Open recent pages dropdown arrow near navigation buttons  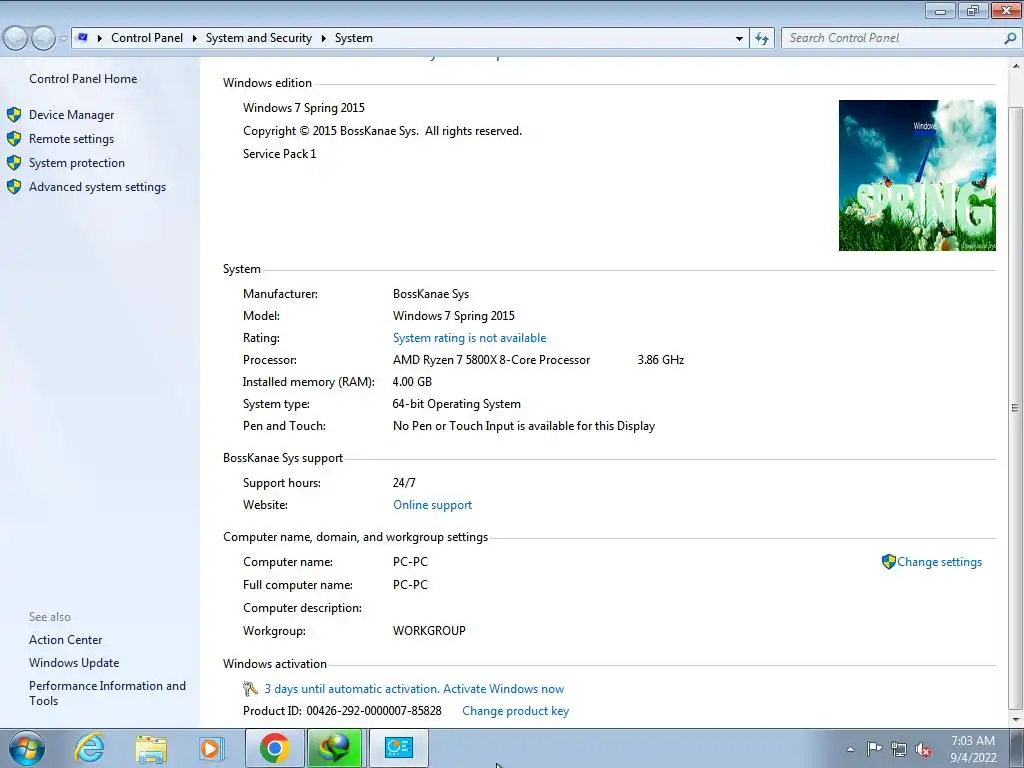(x=63, y=39)
